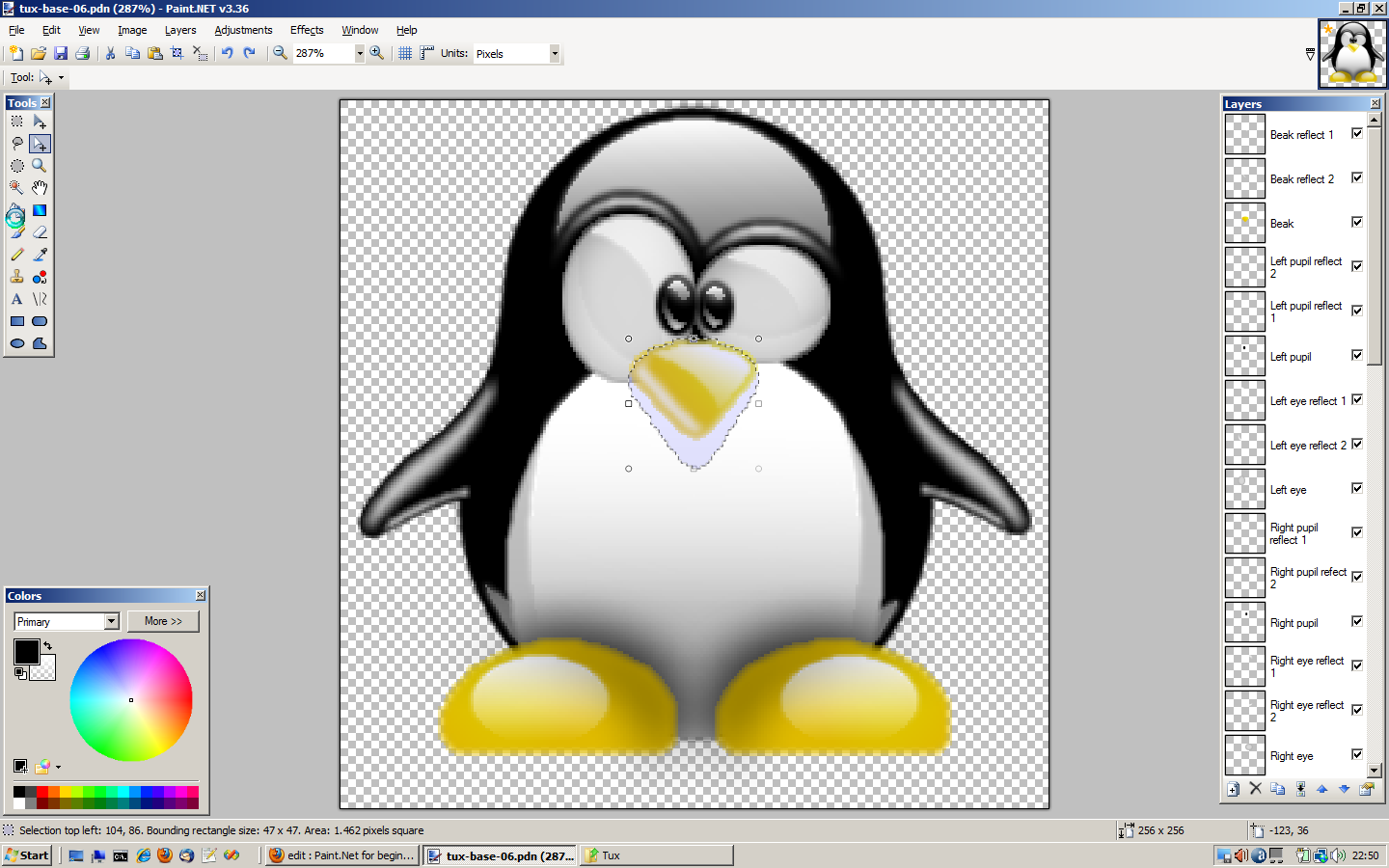Expand the image list arrow

click(1310, 55)
